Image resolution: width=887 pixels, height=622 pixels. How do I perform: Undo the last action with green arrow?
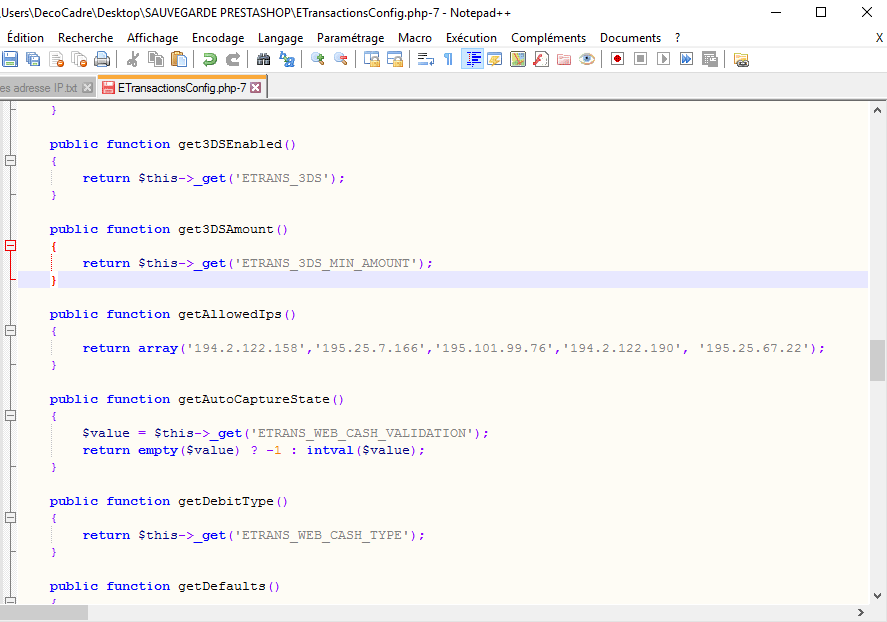pos(210,59)
